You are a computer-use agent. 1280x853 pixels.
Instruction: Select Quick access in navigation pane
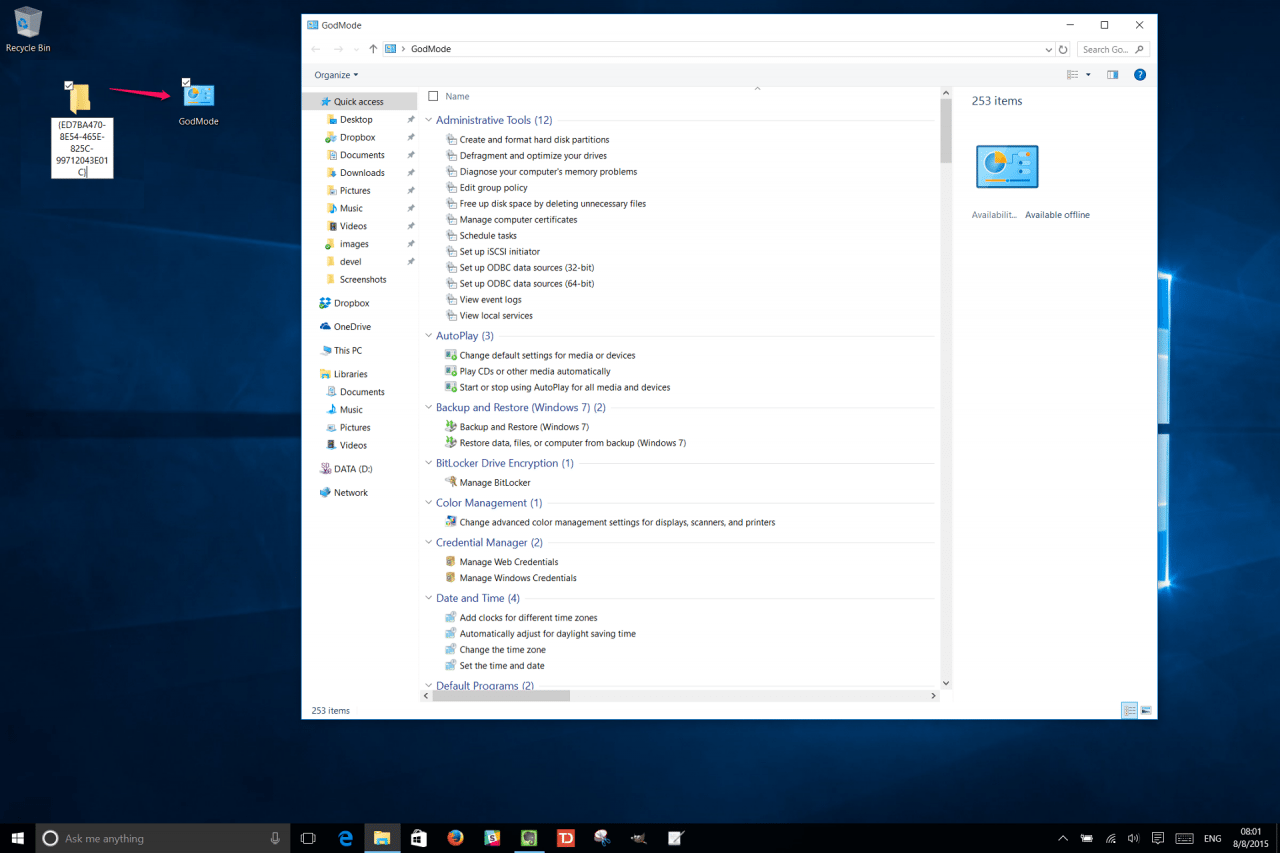(360, 102)
